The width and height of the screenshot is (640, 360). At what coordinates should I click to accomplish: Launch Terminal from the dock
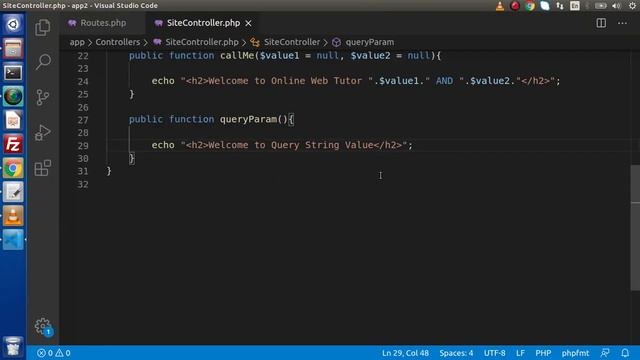click(x=13, y=73)
